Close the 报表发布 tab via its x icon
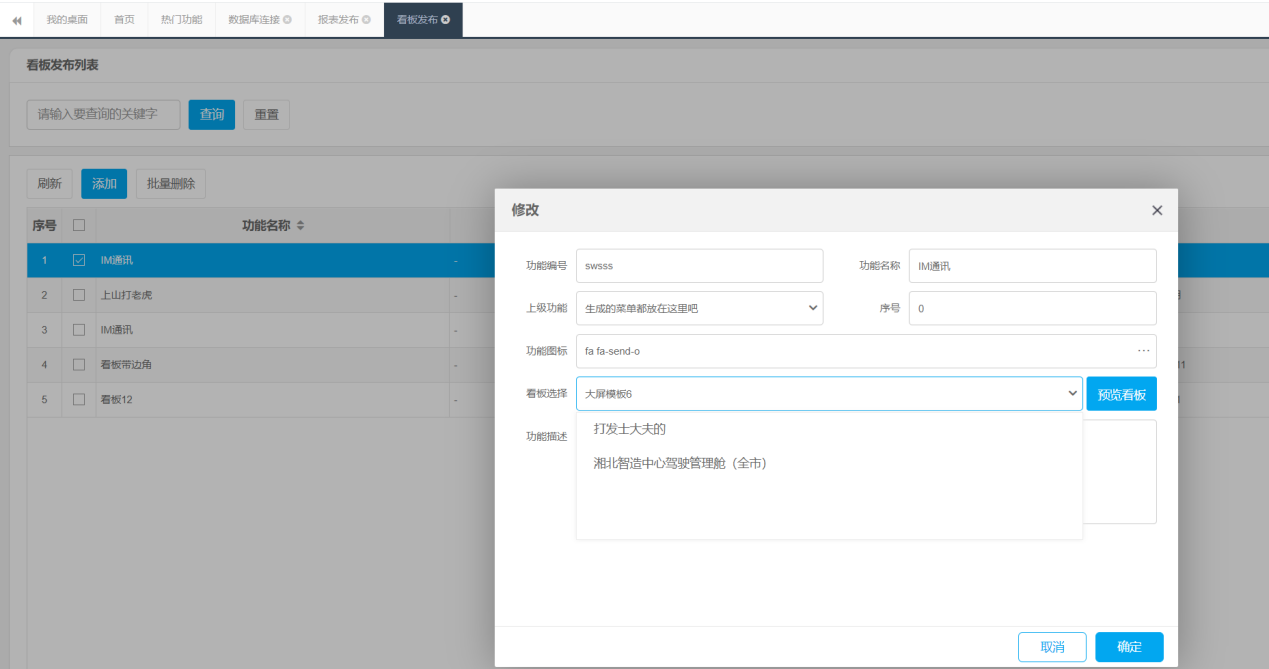 coord(366,20)
